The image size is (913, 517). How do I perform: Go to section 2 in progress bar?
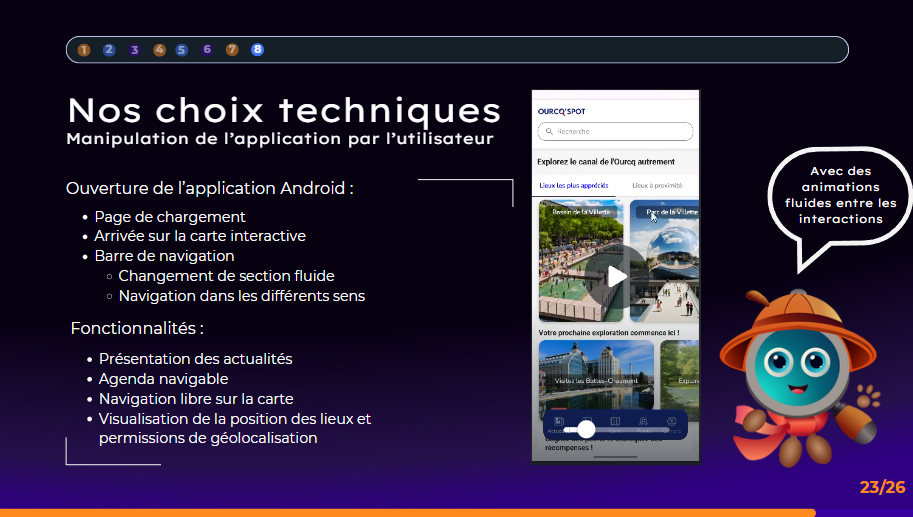(109, 50)
